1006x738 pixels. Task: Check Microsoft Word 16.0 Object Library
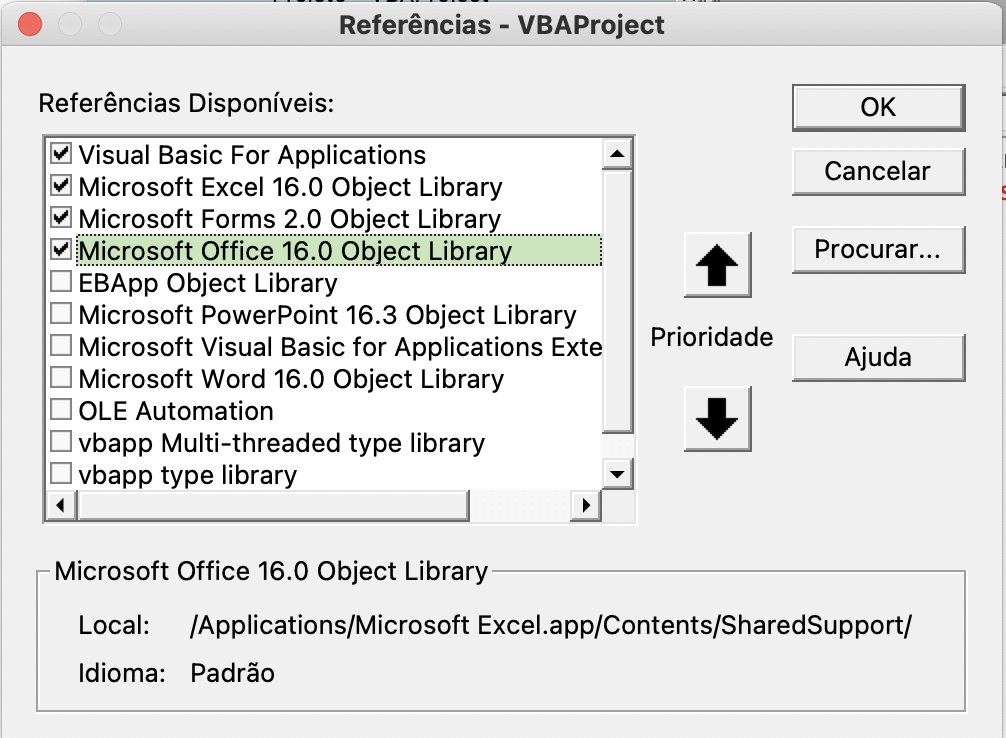61,378
